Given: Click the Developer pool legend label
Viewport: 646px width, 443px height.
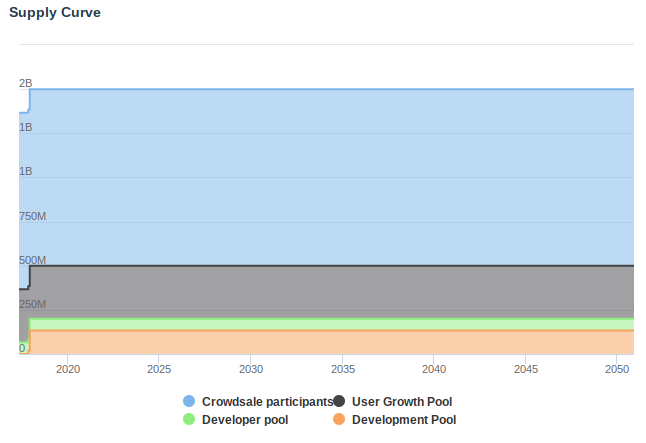Looking at the screenshot, I should coord(245,420).
